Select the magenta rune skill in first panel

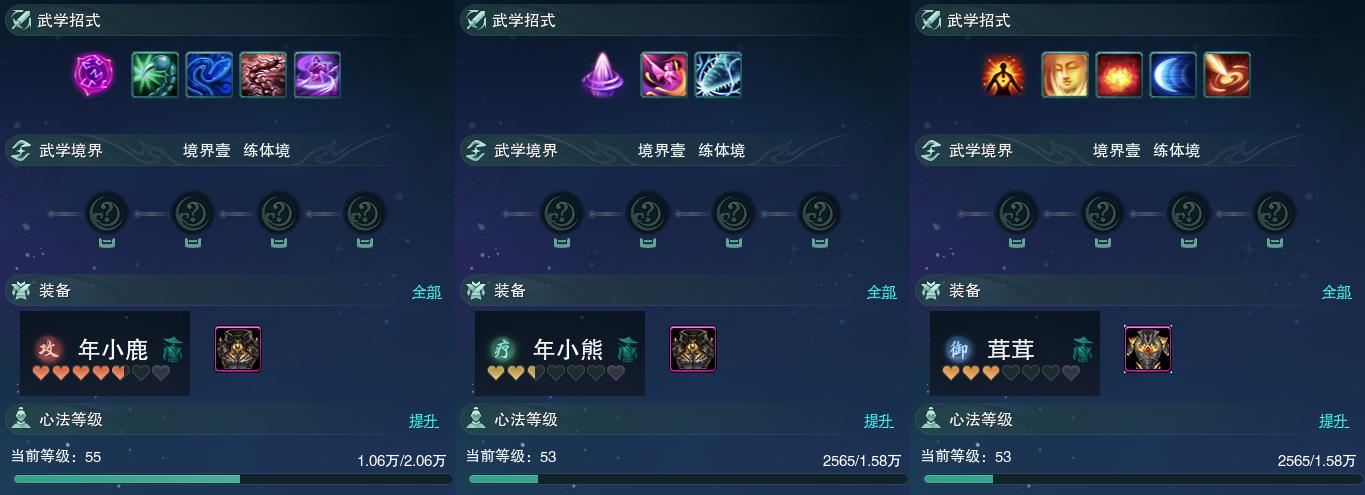tap(94, 74)
